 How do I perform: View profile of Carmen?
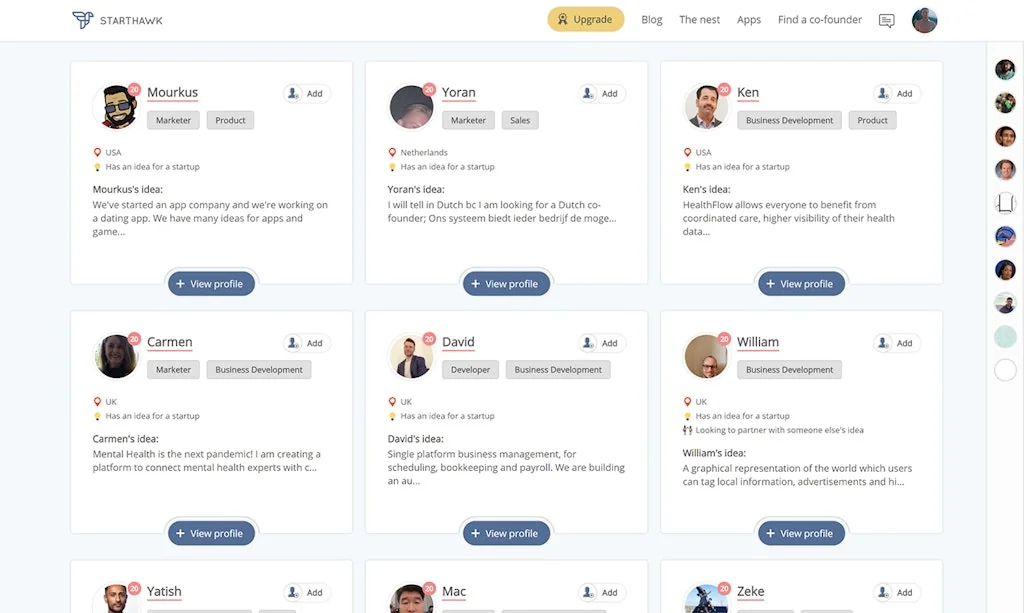[211, 533]
